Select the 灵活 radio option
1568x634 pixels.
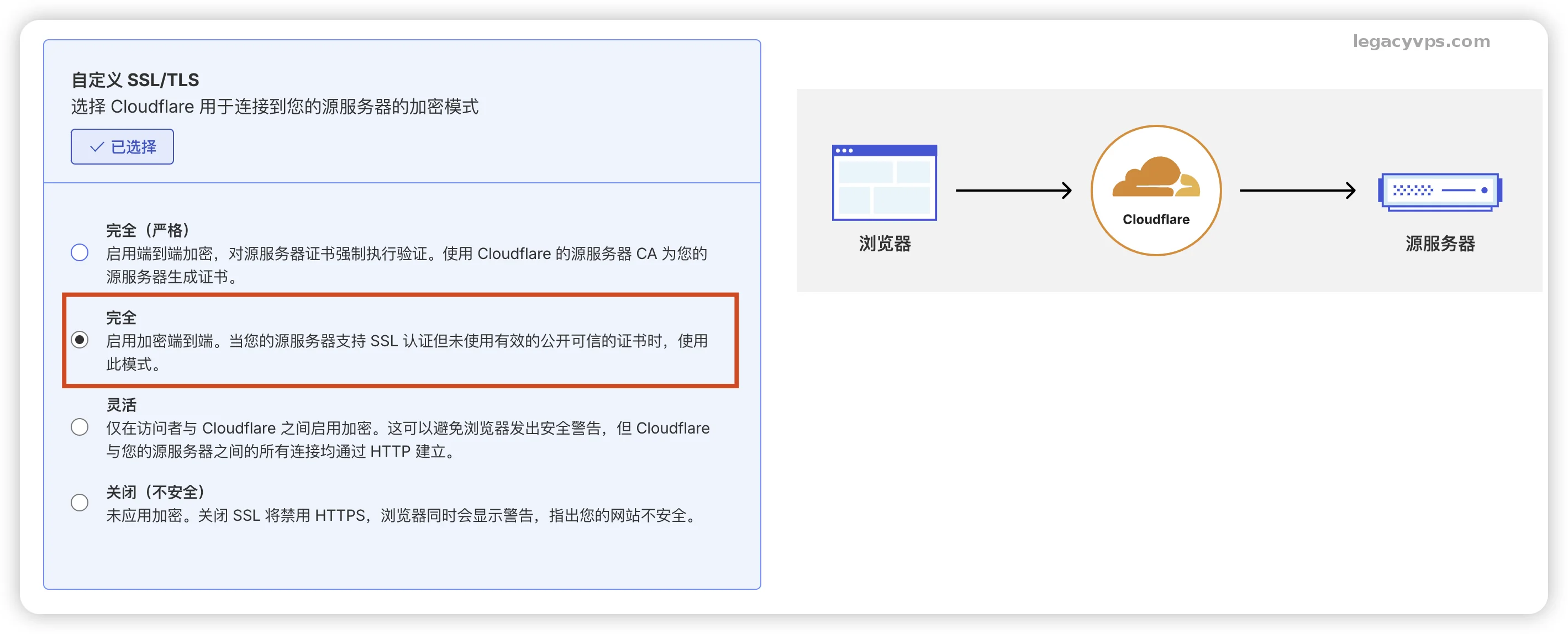[x=80, y=427]
